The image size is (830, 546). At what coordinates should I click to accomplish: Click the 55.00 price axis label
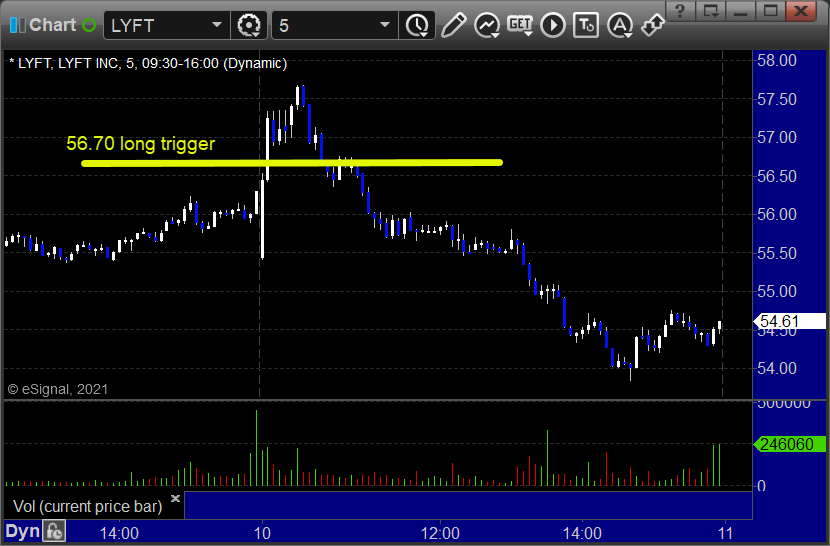[777, 291]
